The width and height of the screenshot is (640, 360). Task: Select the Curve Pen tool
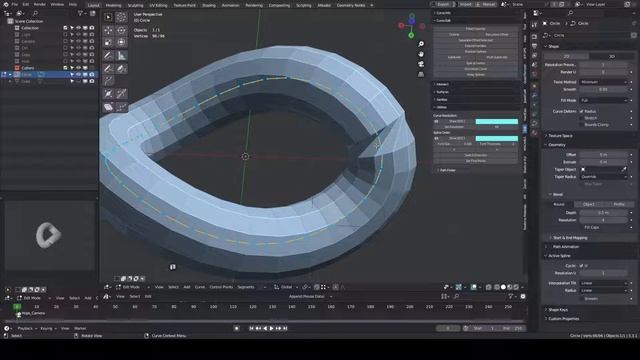pyautogui.click(x=121, y=69)
